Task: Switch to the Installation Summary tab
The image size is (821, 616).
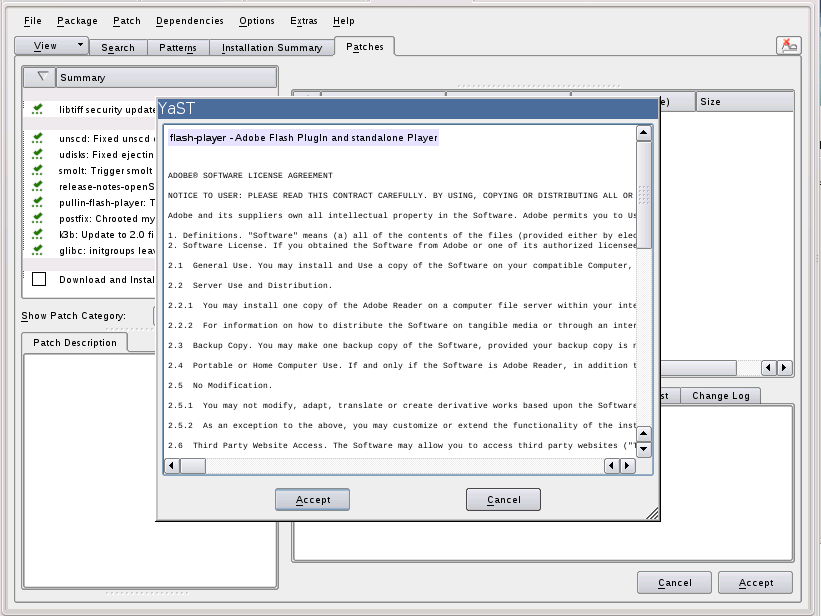Action: 272,47
